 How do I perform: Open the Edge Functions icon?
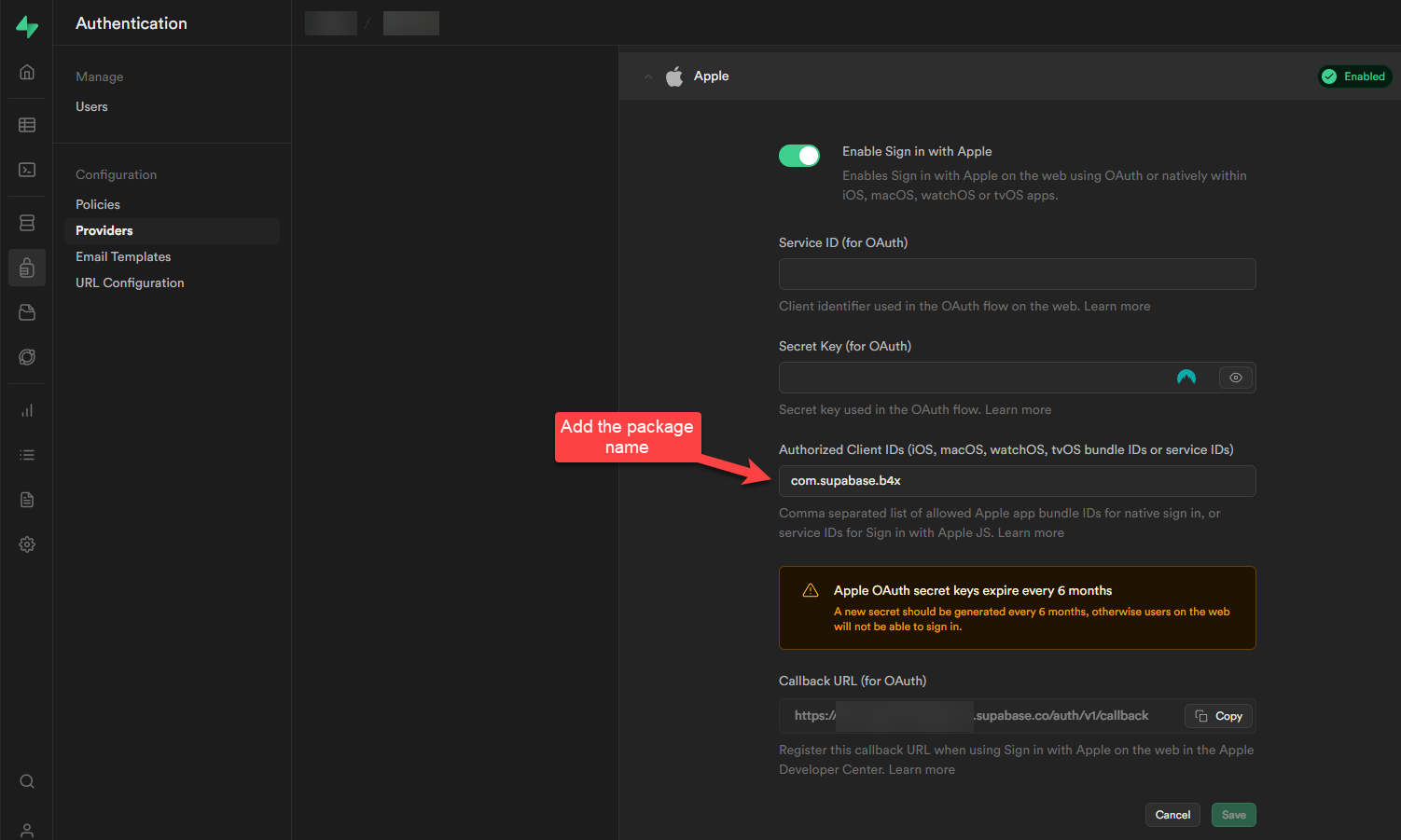coord(27,357)
